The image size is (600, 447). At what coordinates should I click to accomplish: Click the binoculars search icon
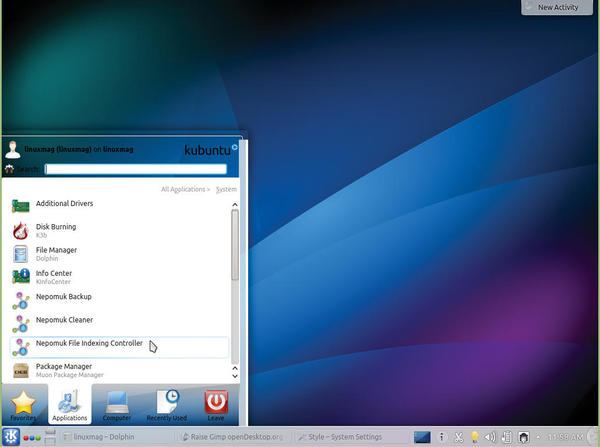tap(10, 169)
